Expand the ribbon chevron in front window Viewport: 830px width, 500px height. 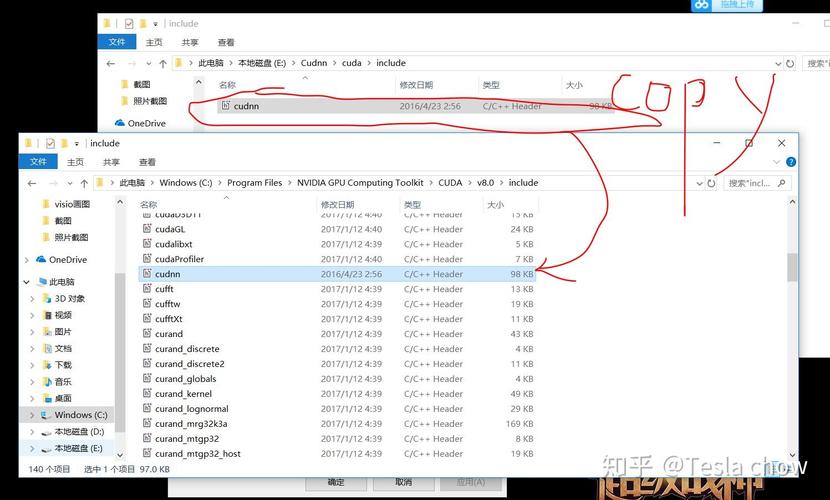point(777,162)
